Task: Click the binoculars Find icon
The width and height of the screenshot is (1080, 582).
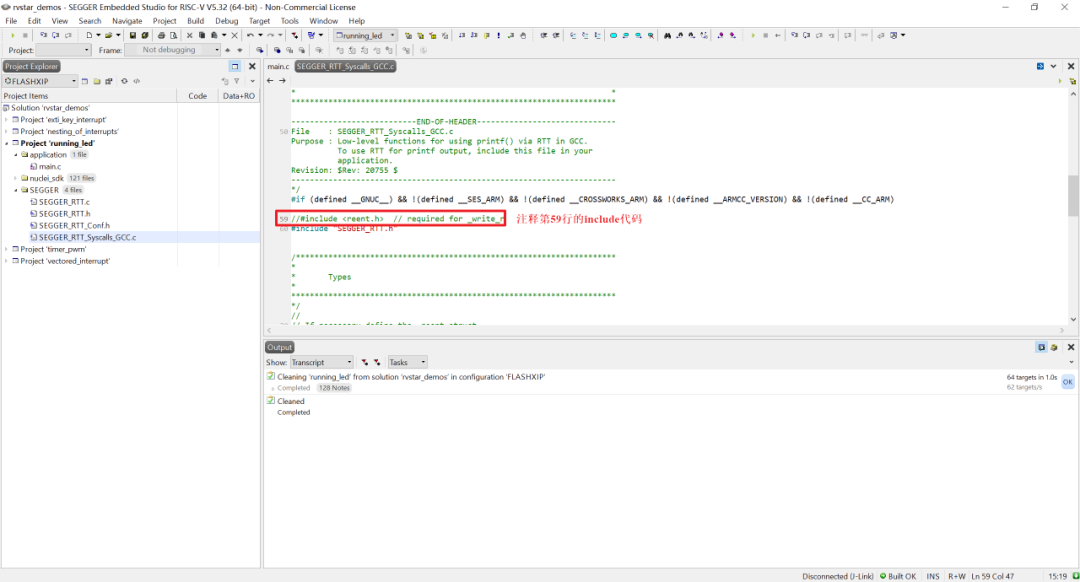Action: (x=667, y=35)
